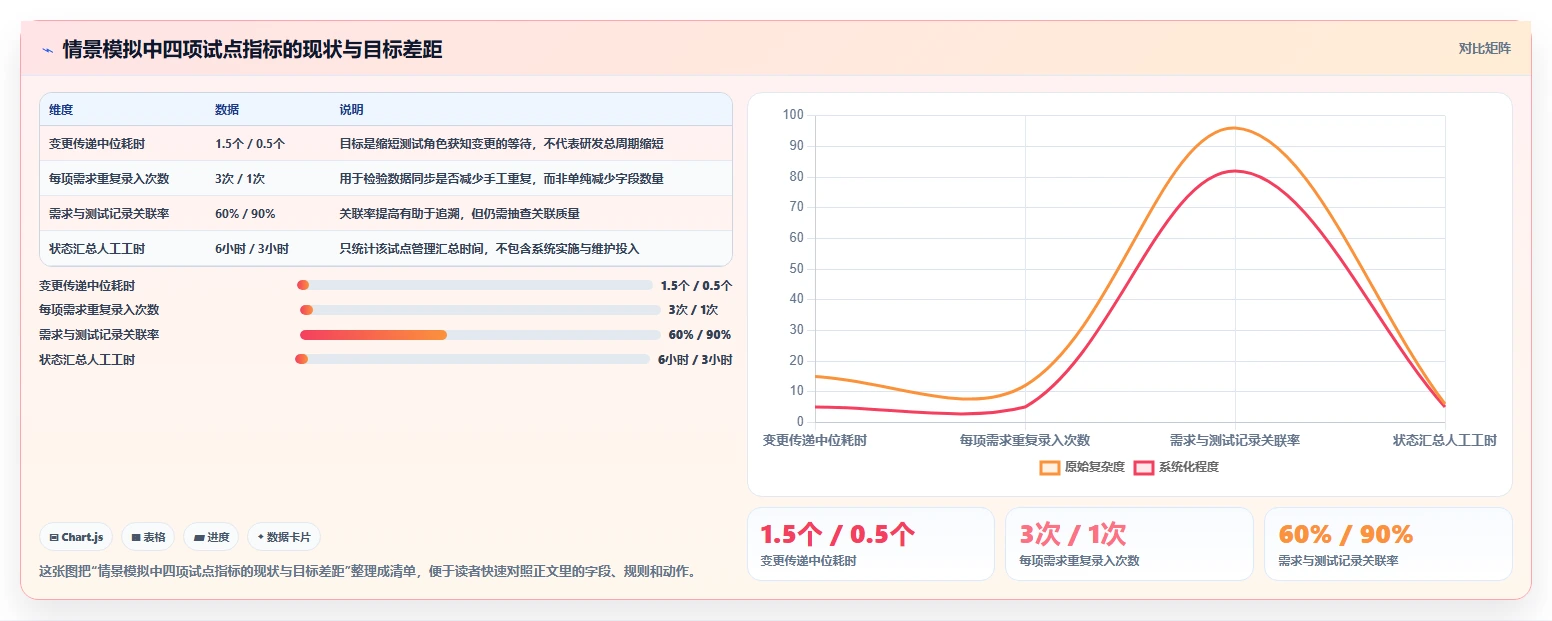Click the red line peak near 82

(x=1234, y=170)
